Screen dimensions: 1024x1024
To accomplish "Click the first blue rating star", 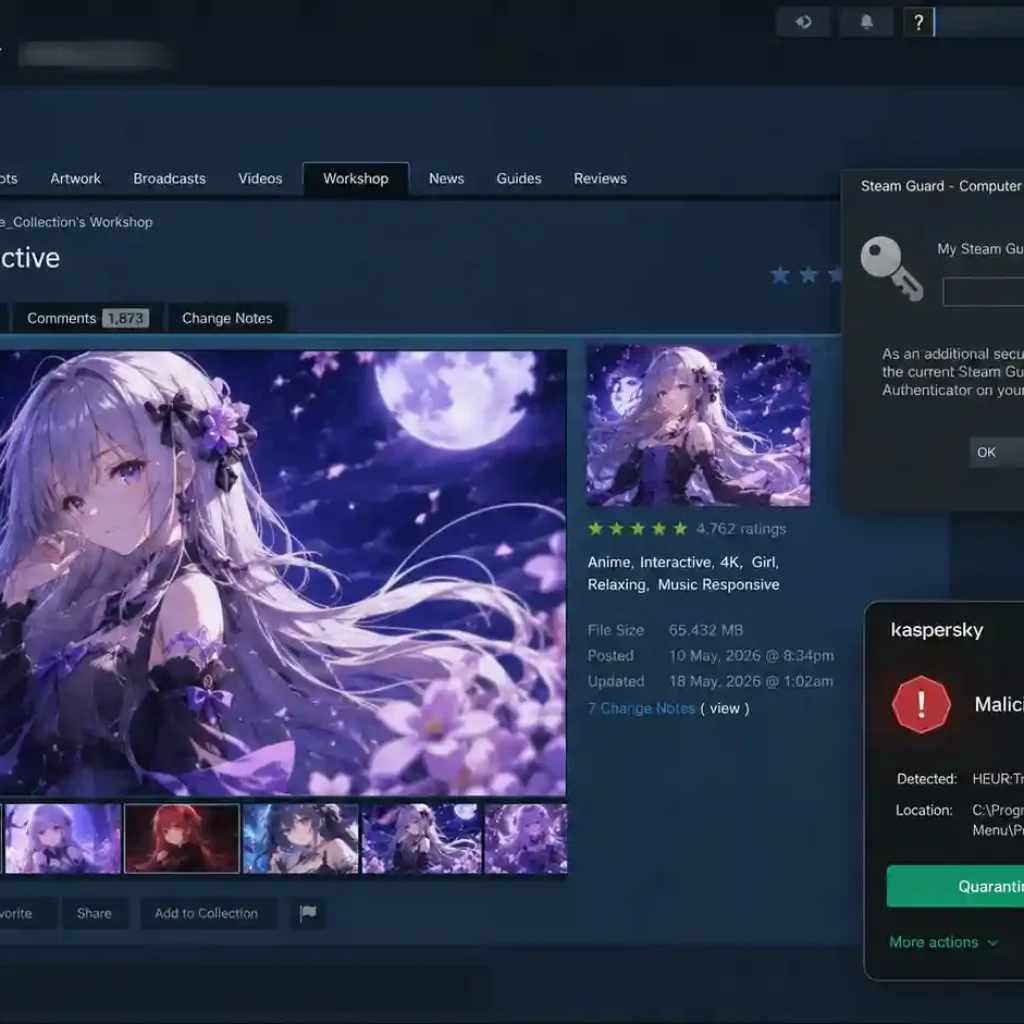I will click(780, 275).
